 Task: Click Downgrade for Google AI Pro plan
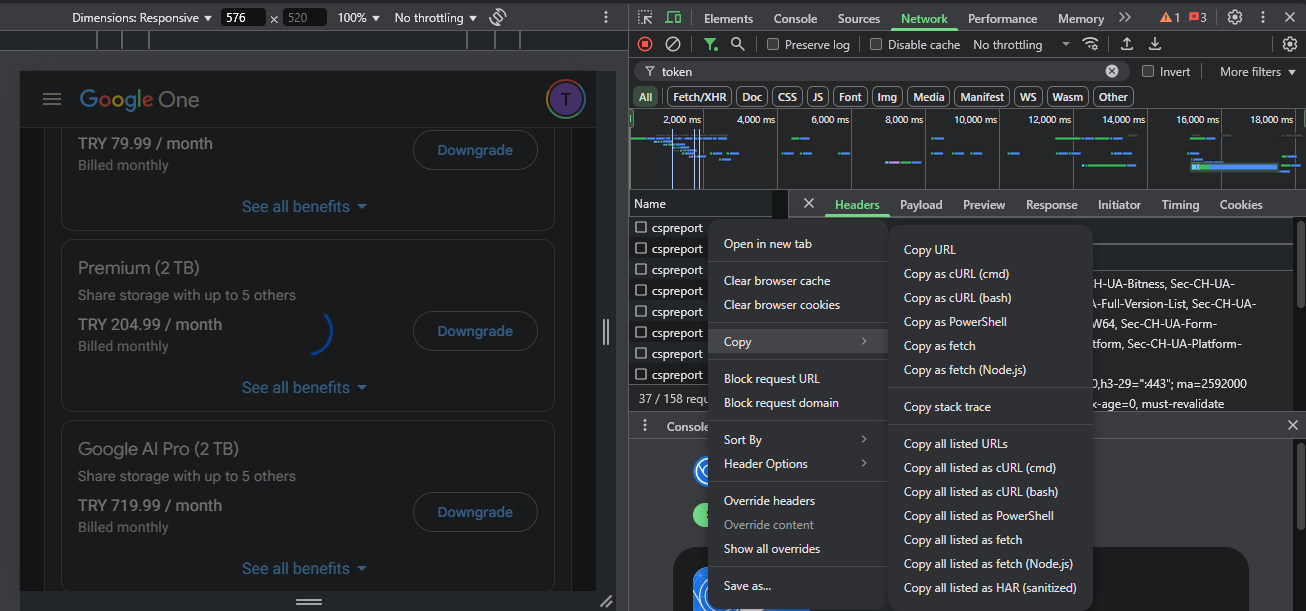point(475,512)
